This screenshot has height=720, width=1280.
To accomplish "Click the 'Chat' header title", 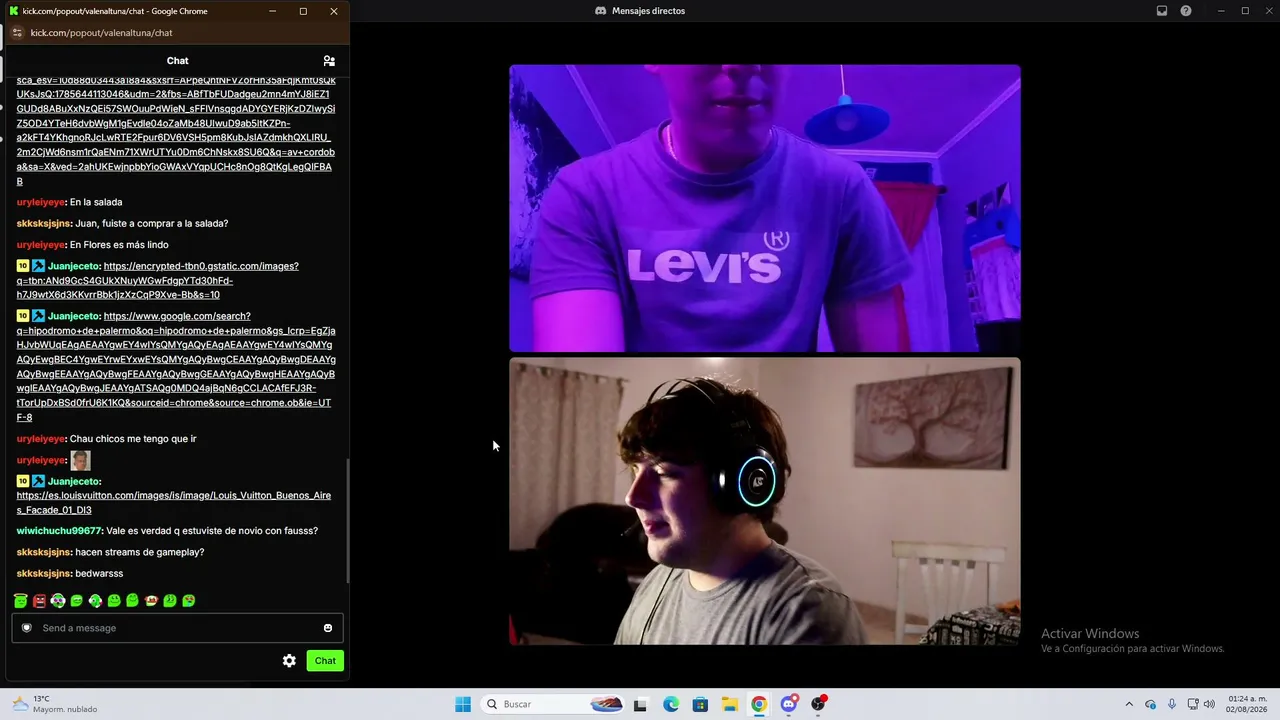I will [x=177, y=61].
